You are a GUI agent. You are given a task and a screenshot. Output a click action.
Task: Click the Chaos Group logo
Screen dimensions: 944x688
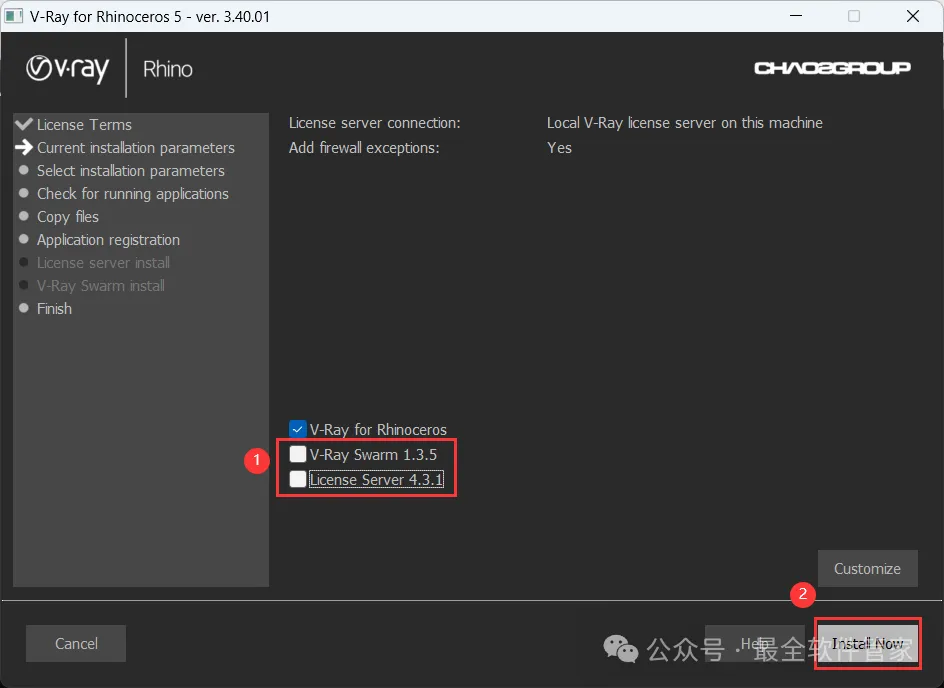832,68
